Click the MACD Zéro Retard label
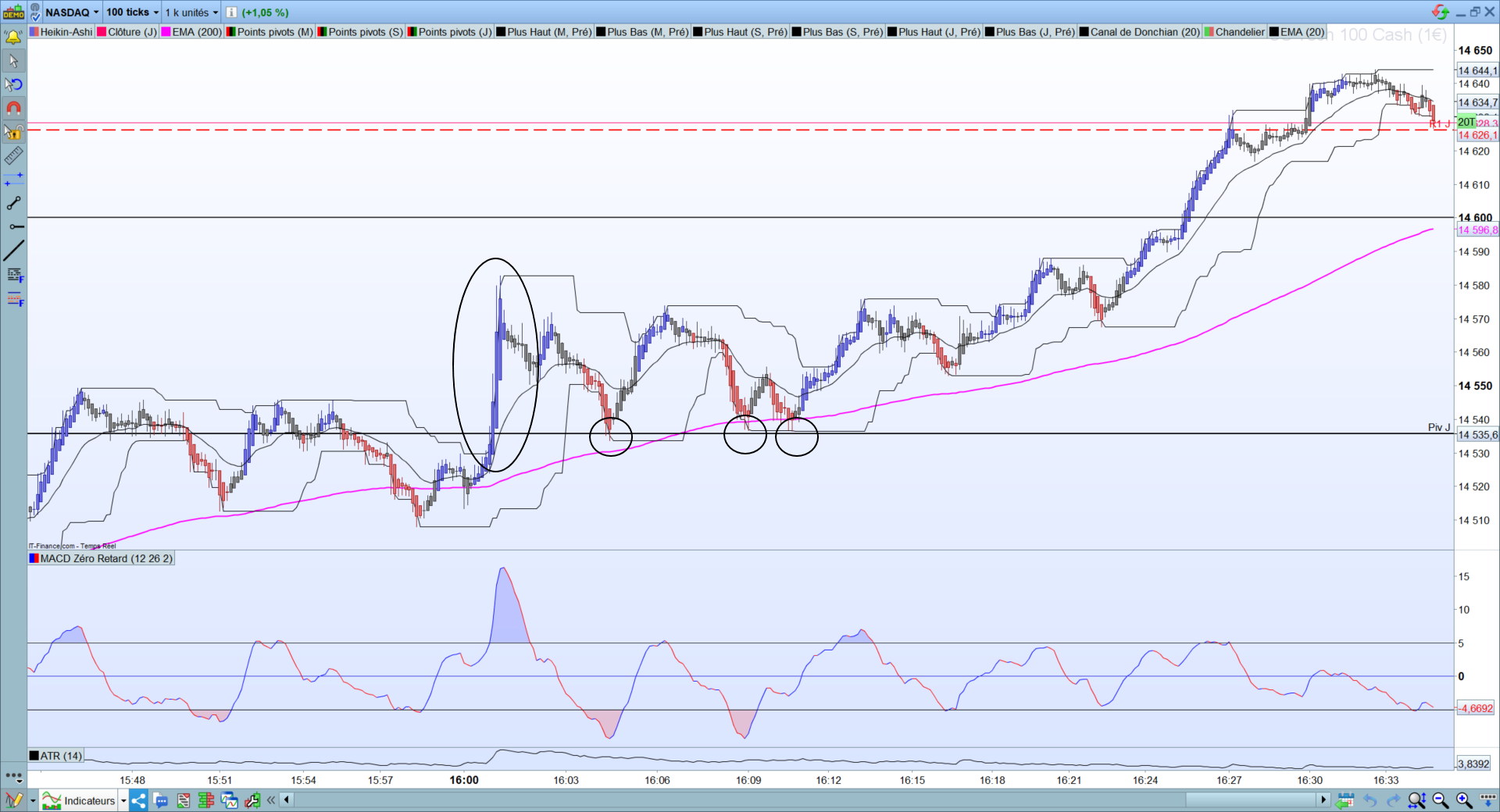The height and width of the screenshot is (812, 1500). point(102,558)
